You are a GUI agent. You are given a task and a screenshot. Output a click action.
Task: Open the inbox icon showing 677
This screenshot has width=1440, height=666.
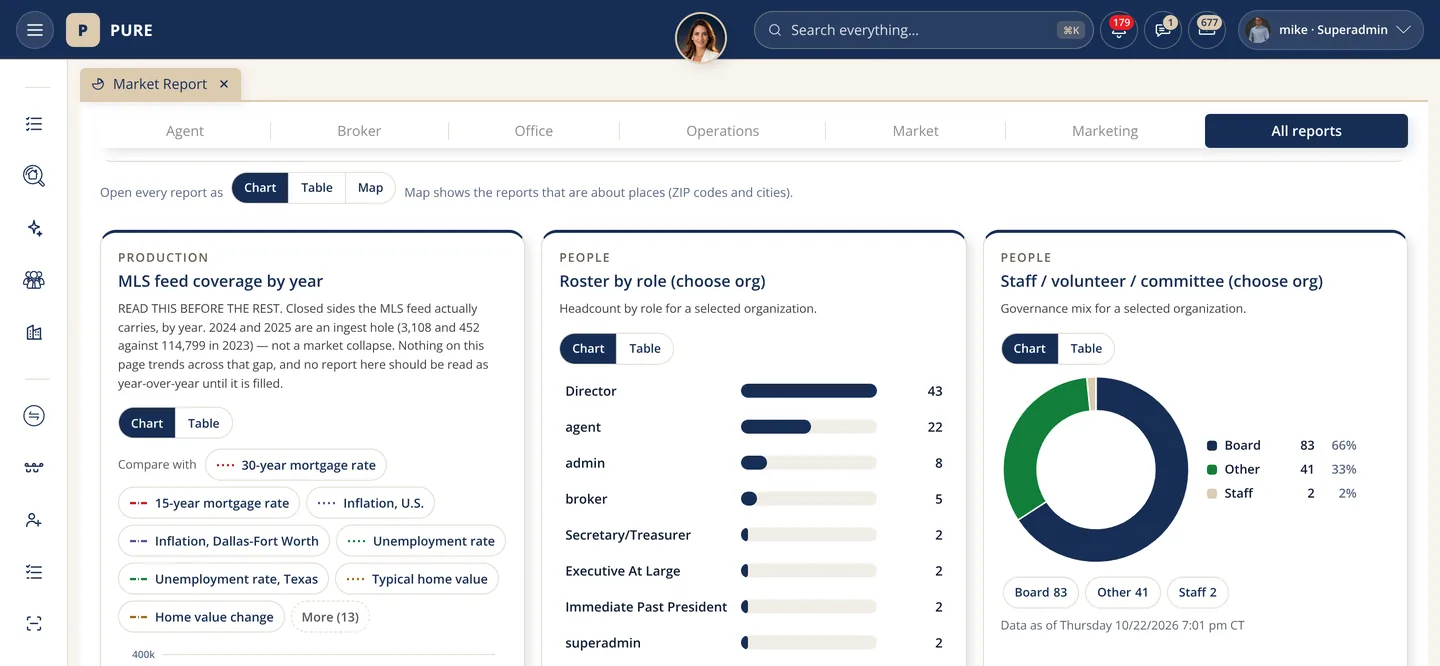pos(1207,30)
